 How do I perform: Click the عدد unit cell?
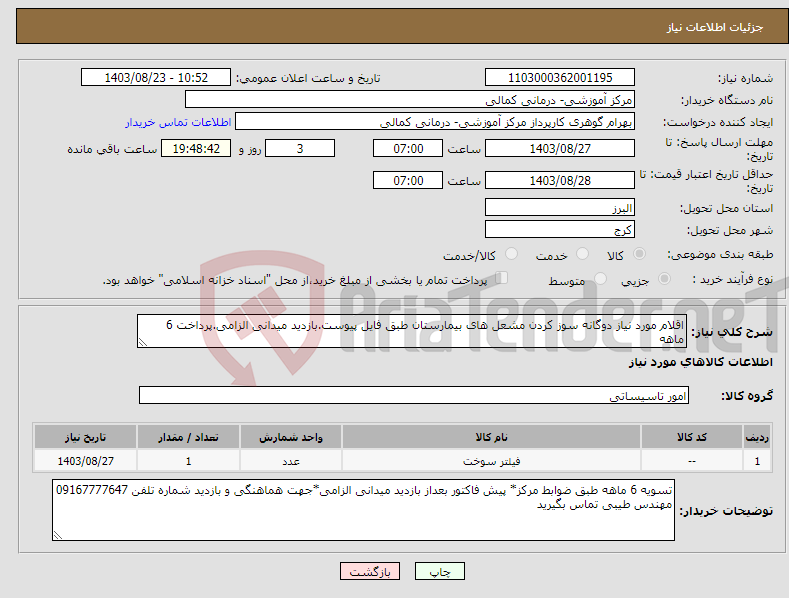click(x=291, y=461)
